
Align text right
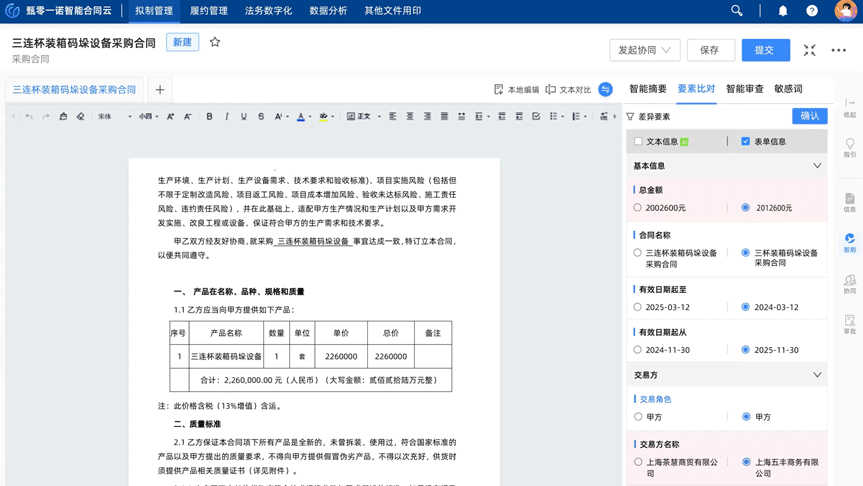click(427, 116)
